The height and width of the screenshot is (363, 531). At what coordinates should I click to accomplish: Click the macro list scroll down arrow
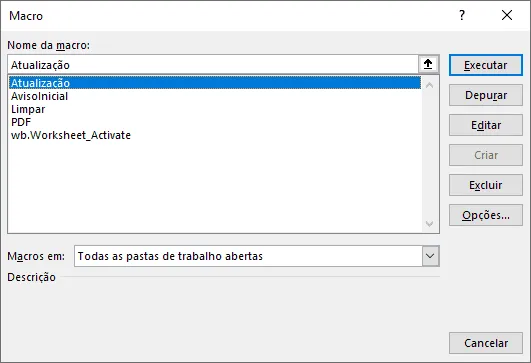click(429, 223)
